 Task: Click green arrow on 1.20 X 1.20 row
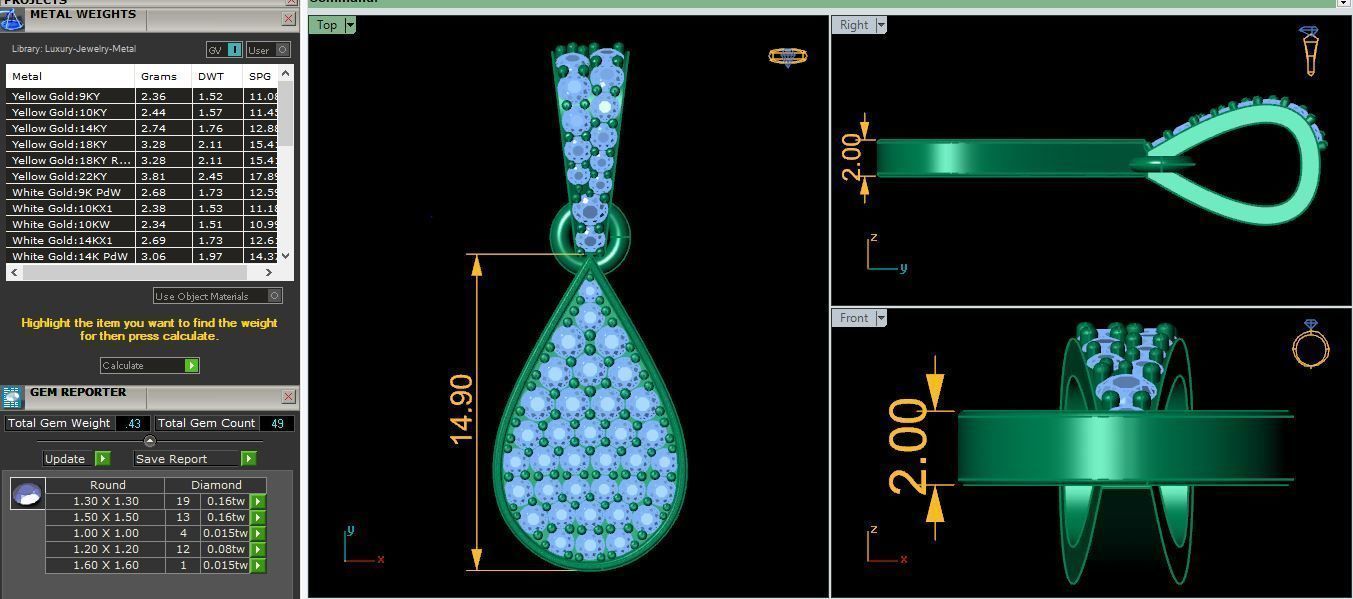258,549
